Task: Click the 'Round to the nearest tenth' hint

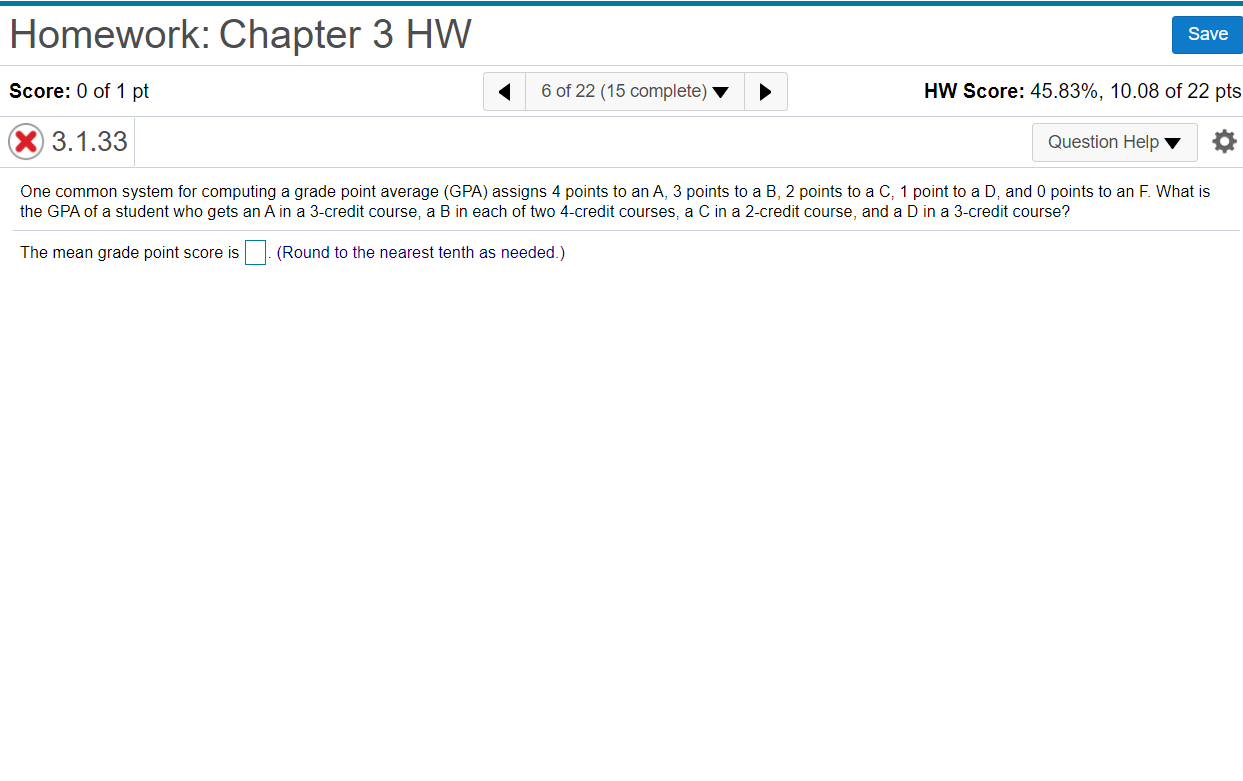Action: tap(421, 253)
